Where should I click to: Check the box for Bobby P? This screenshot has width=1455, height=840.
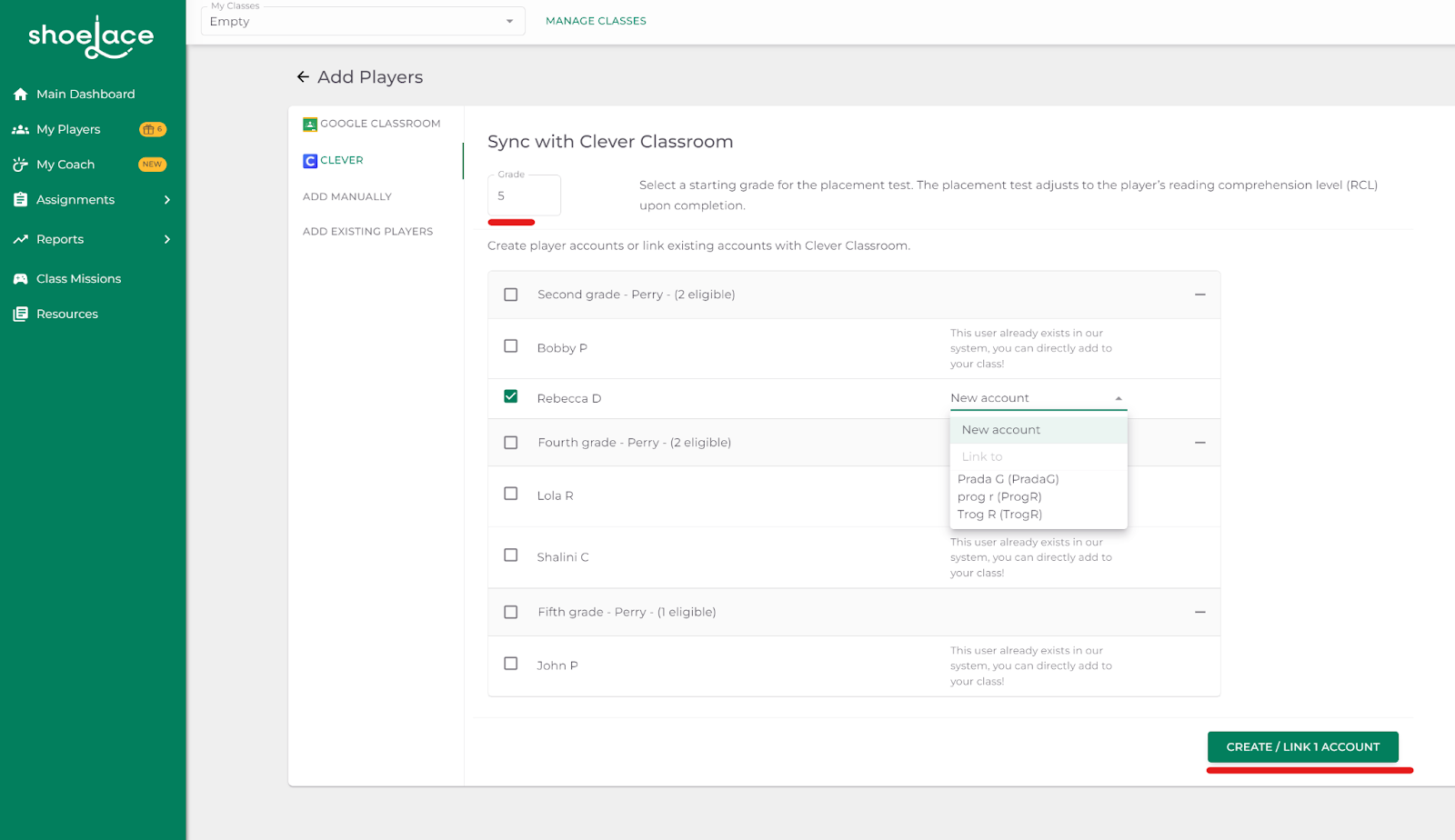pyautogui.click(x=511, y=346)
